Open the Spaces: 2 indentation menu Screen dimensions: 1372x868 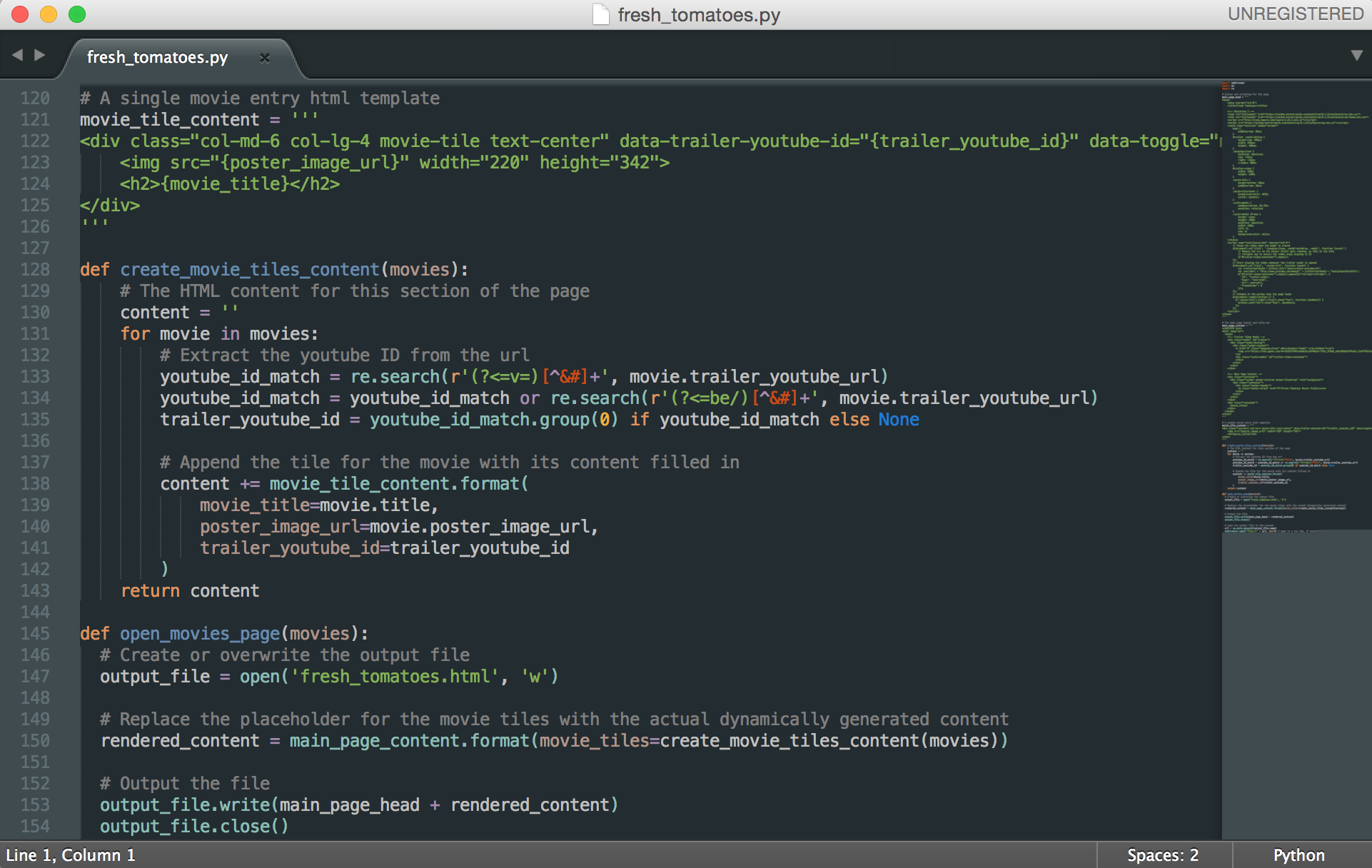click(1162, 854)
